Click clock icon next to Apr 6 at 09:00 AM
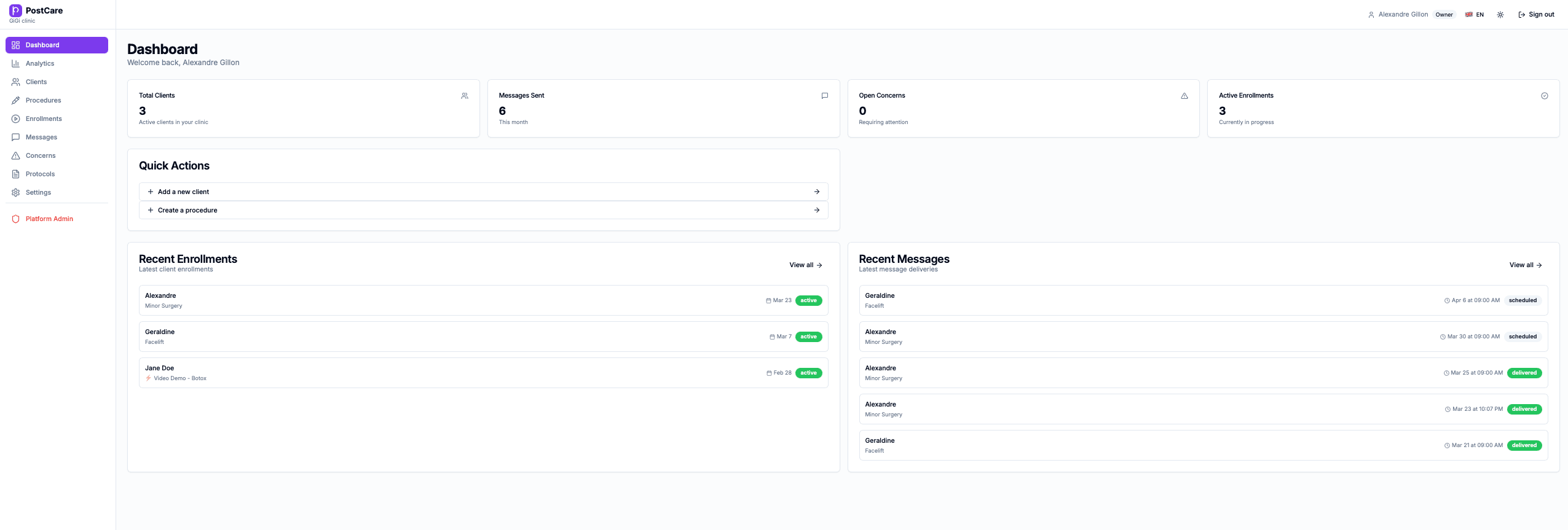Viewport: 1568px width, 530px height. click(x=1447, y=301)
